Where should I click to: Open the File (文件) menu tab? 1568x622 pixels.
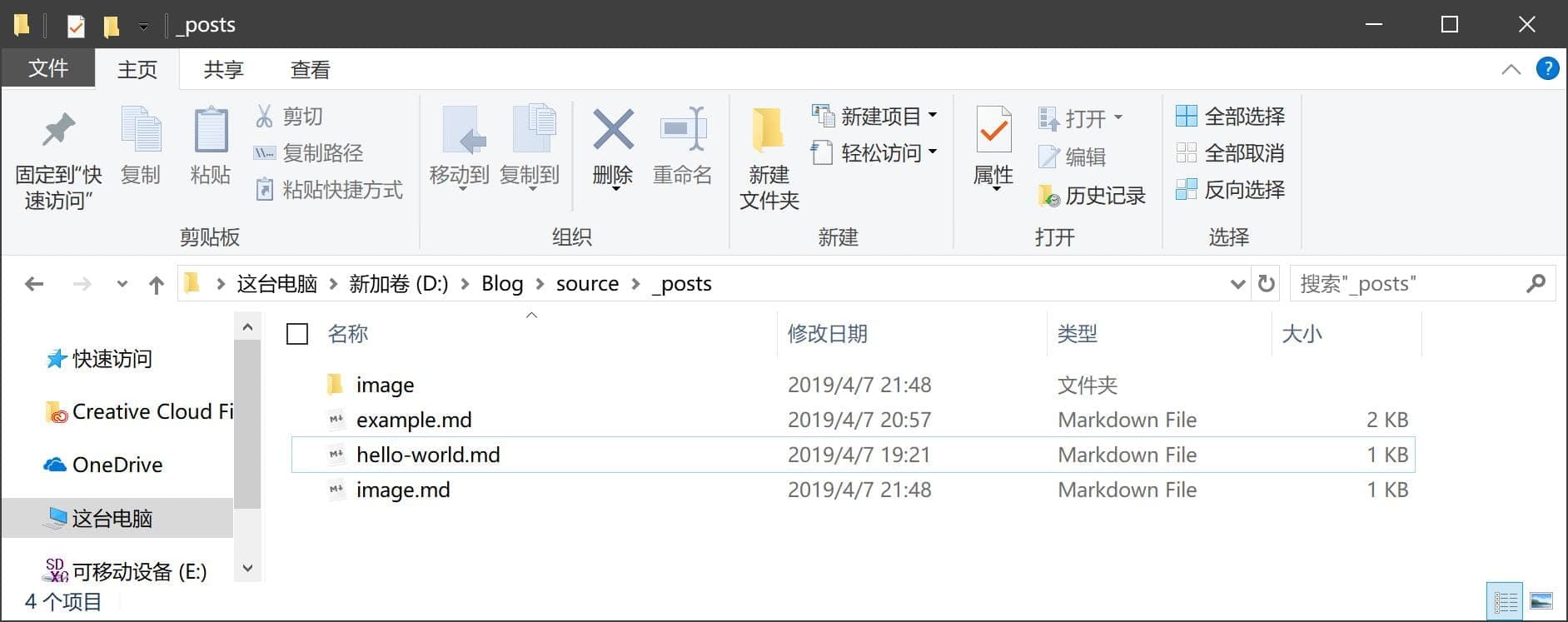point(48,69)
